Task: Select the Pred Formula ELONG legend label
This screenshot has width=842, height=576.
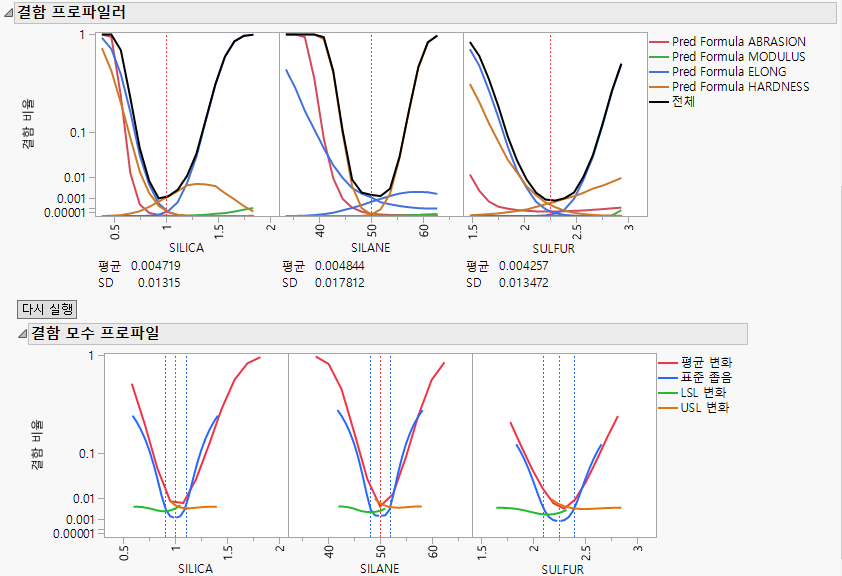Action: tap(729, 72)
